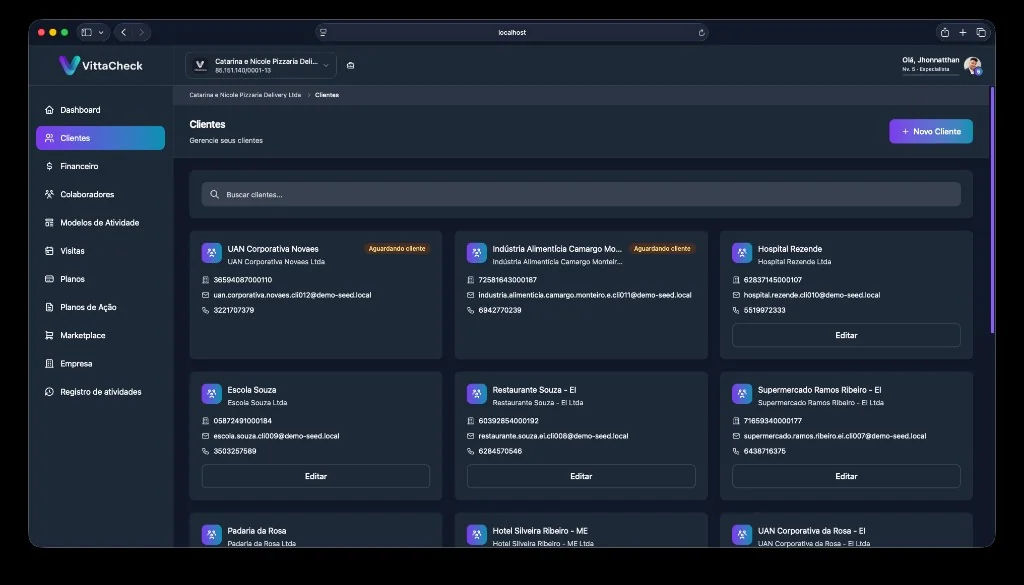Expand the company selector dropdown
The image size is (1024, 585).
pyautogui.click(x=261, y=65)
